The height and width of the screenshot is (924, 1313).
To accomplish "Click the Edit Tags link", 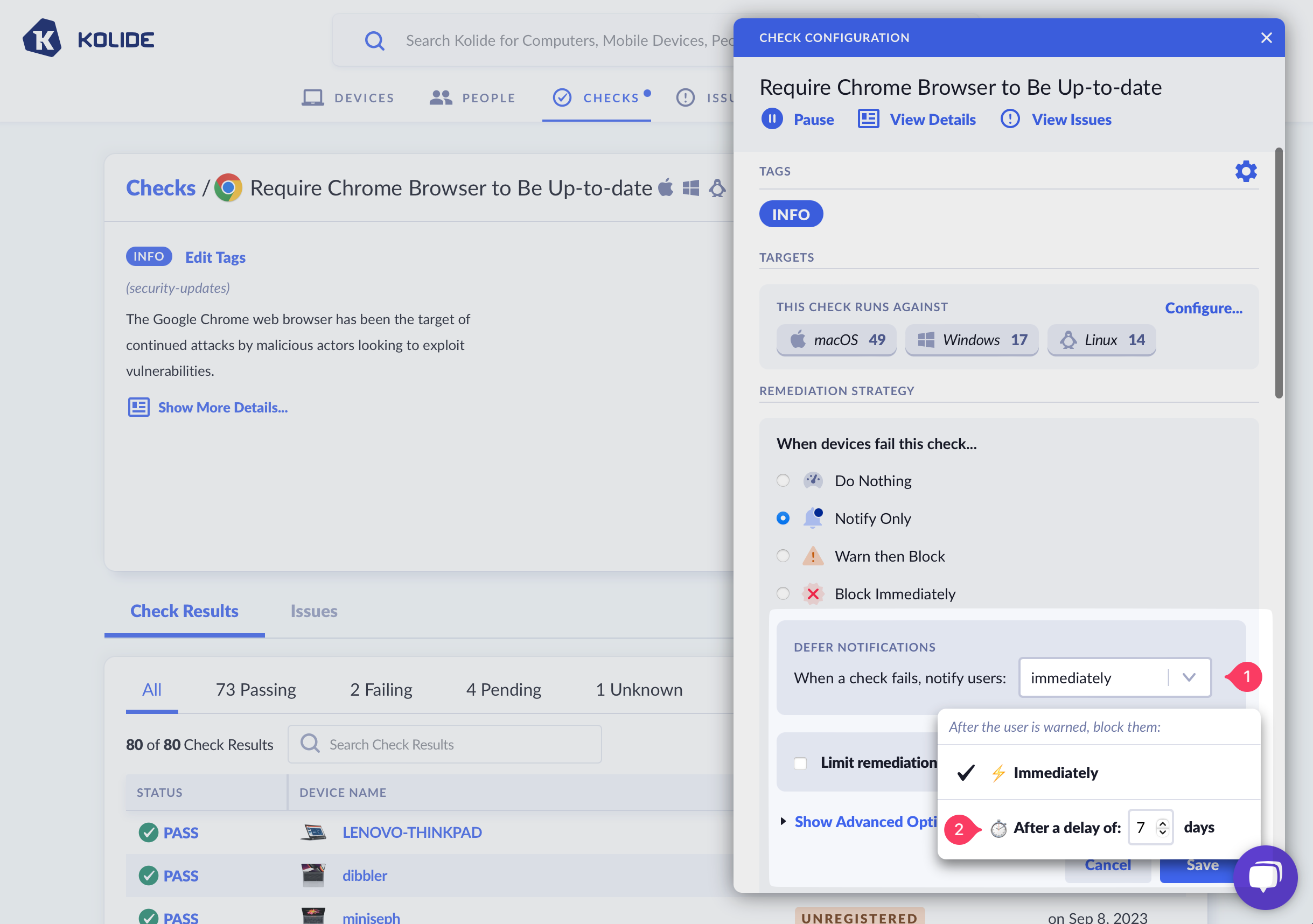I will 215,257.
